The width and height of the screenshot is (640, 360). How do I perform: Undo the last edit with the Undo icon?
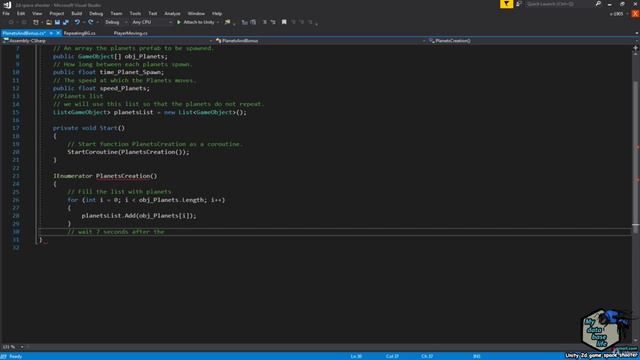click(x=77, y=22)
